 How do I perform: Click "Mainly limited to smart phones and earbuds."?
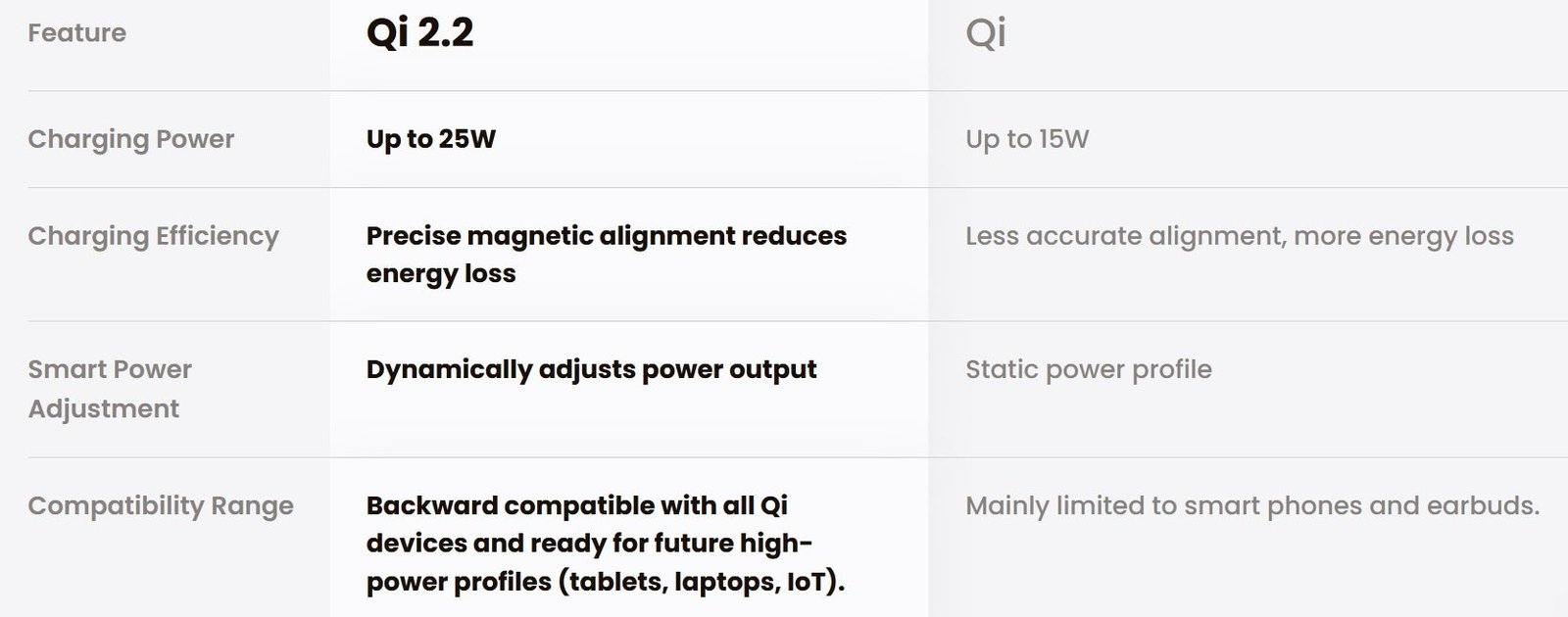pos(1251,505)
